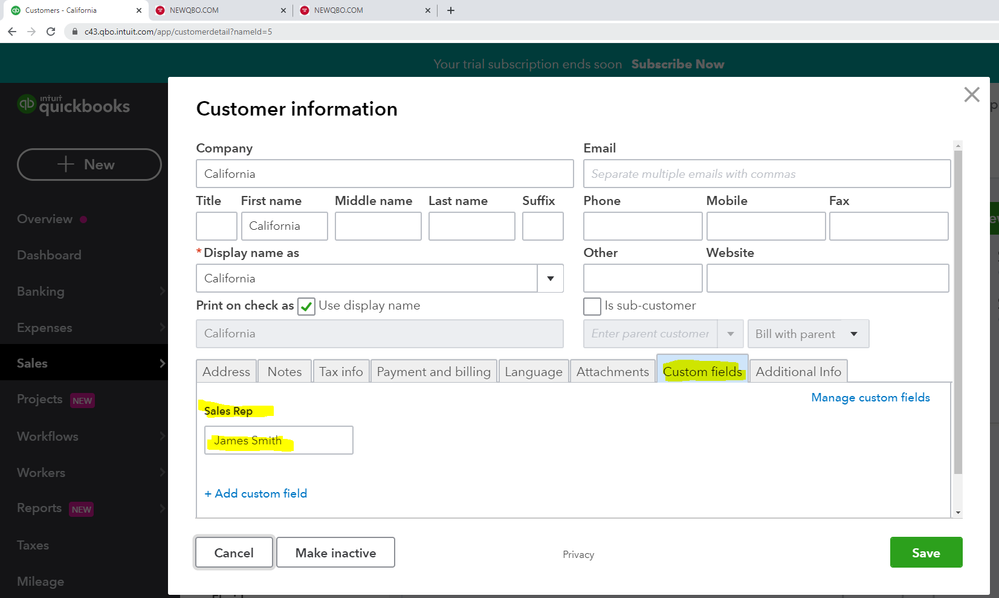The image size is (999, 598).
Task: Click Add custom field
Action: [x=255, y=493]
